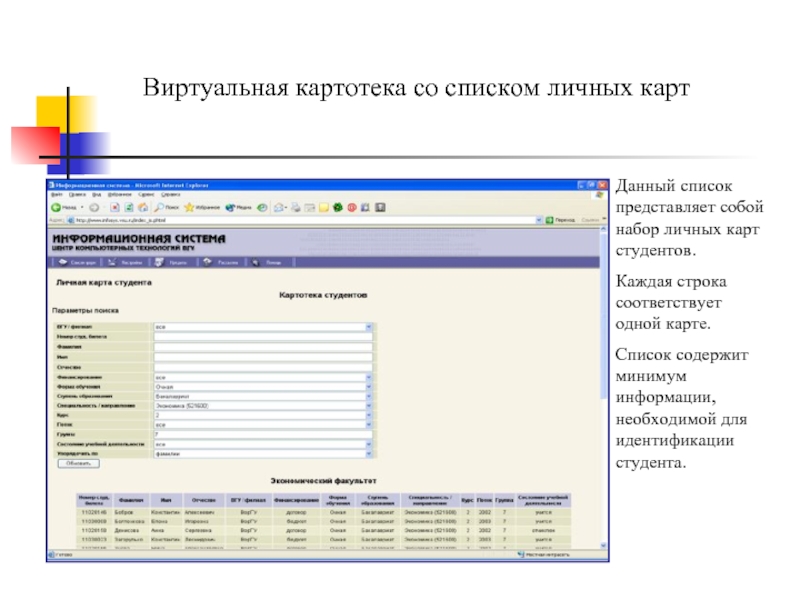This screenshot has width=800, height=600.
Task: Click the Фамилия text input field
Action: point(262,347)
